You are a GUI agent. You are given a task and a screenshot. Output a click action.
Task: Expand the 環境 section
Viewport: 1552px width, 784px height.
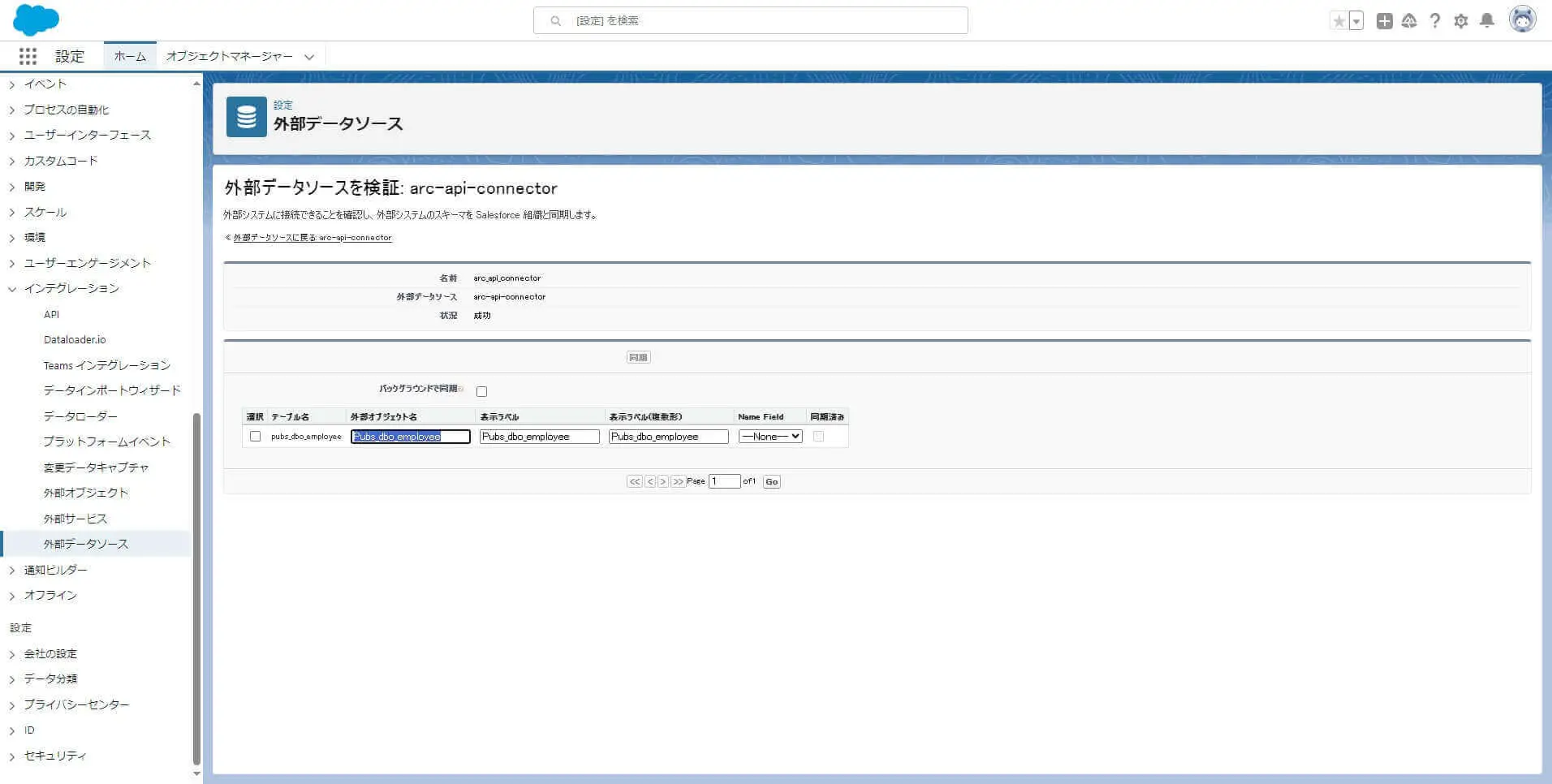(x=12, y=238)
